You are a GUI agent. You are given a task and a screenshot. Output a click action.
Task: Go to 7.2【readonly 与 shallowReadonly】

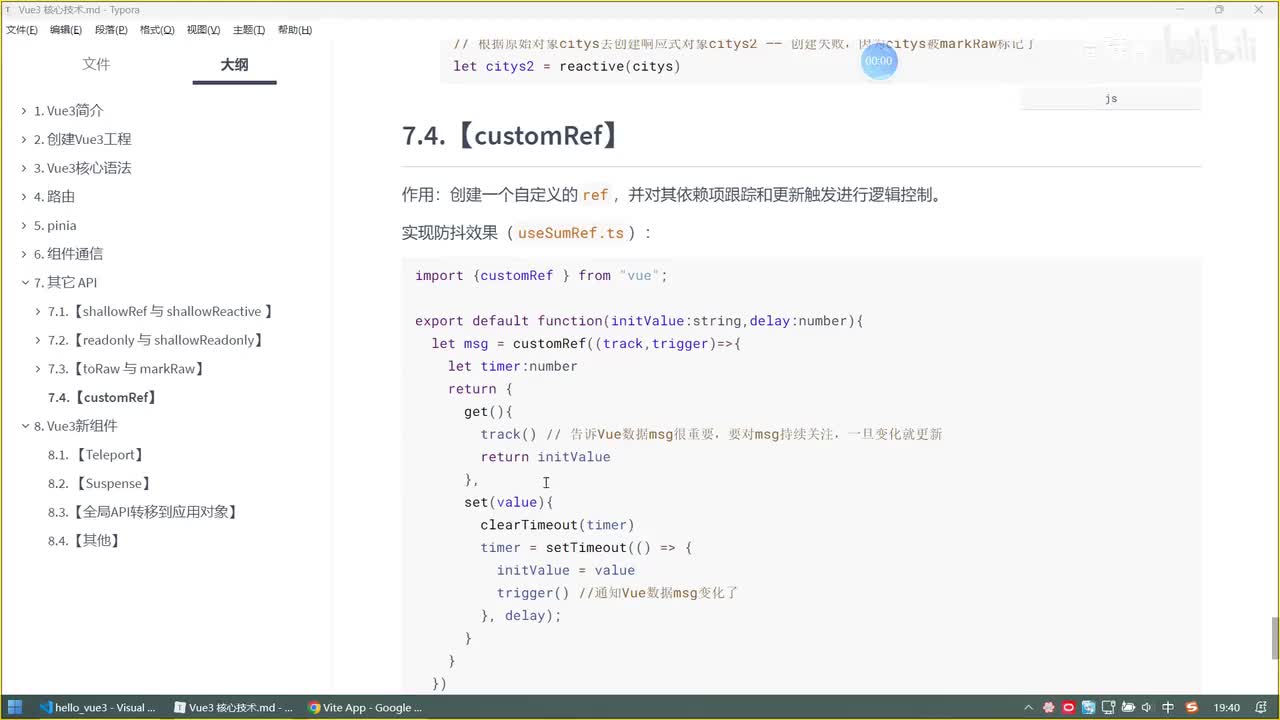click(x=156, y=340)
